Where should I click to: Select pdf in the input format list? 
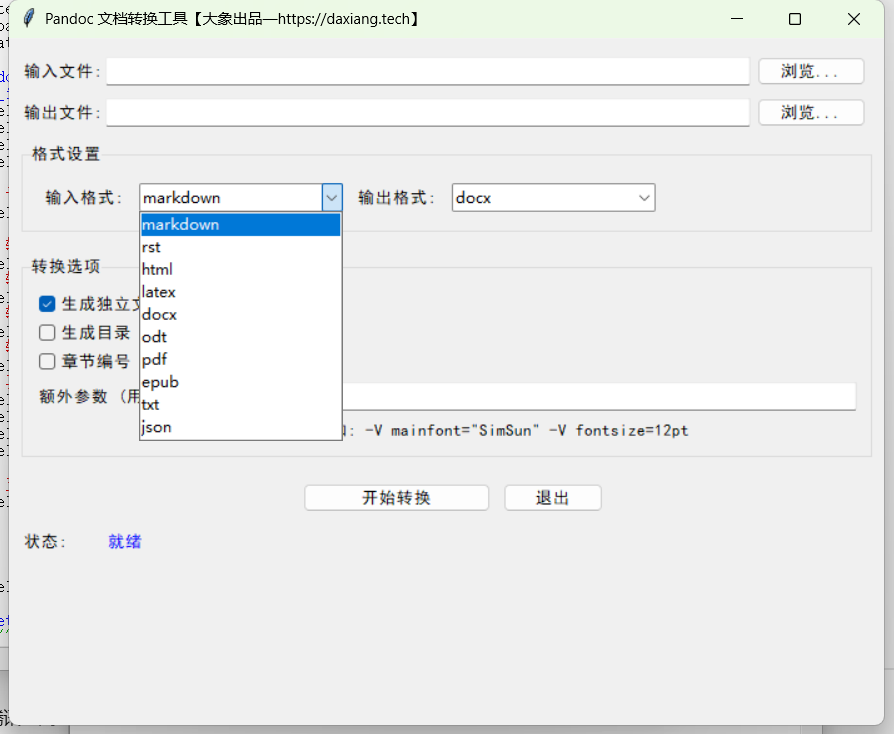240,359
